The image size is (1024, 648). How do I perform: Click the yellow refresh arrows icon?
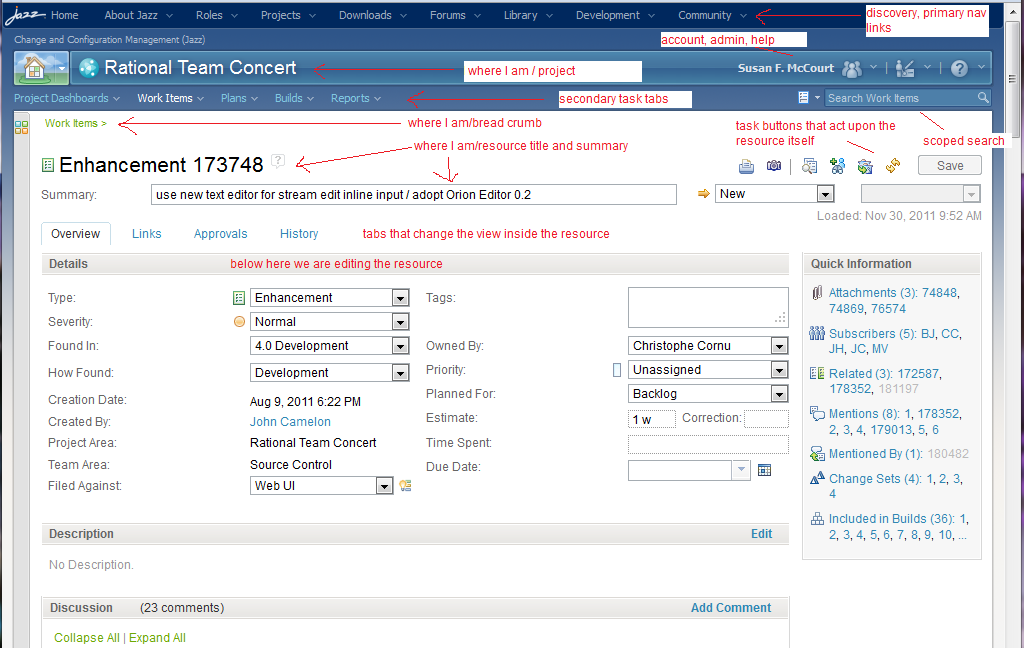[x=893, y=166]
